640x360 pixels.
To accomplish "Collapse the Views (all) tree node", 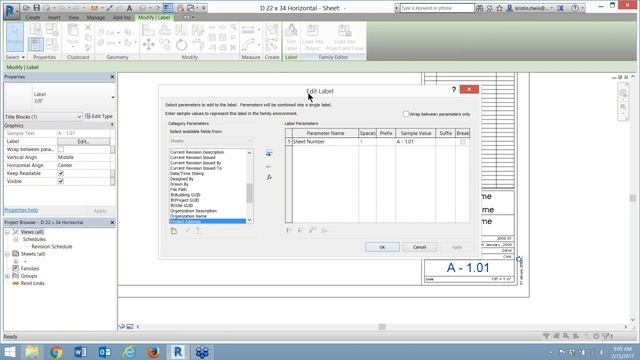I will 7,232.
